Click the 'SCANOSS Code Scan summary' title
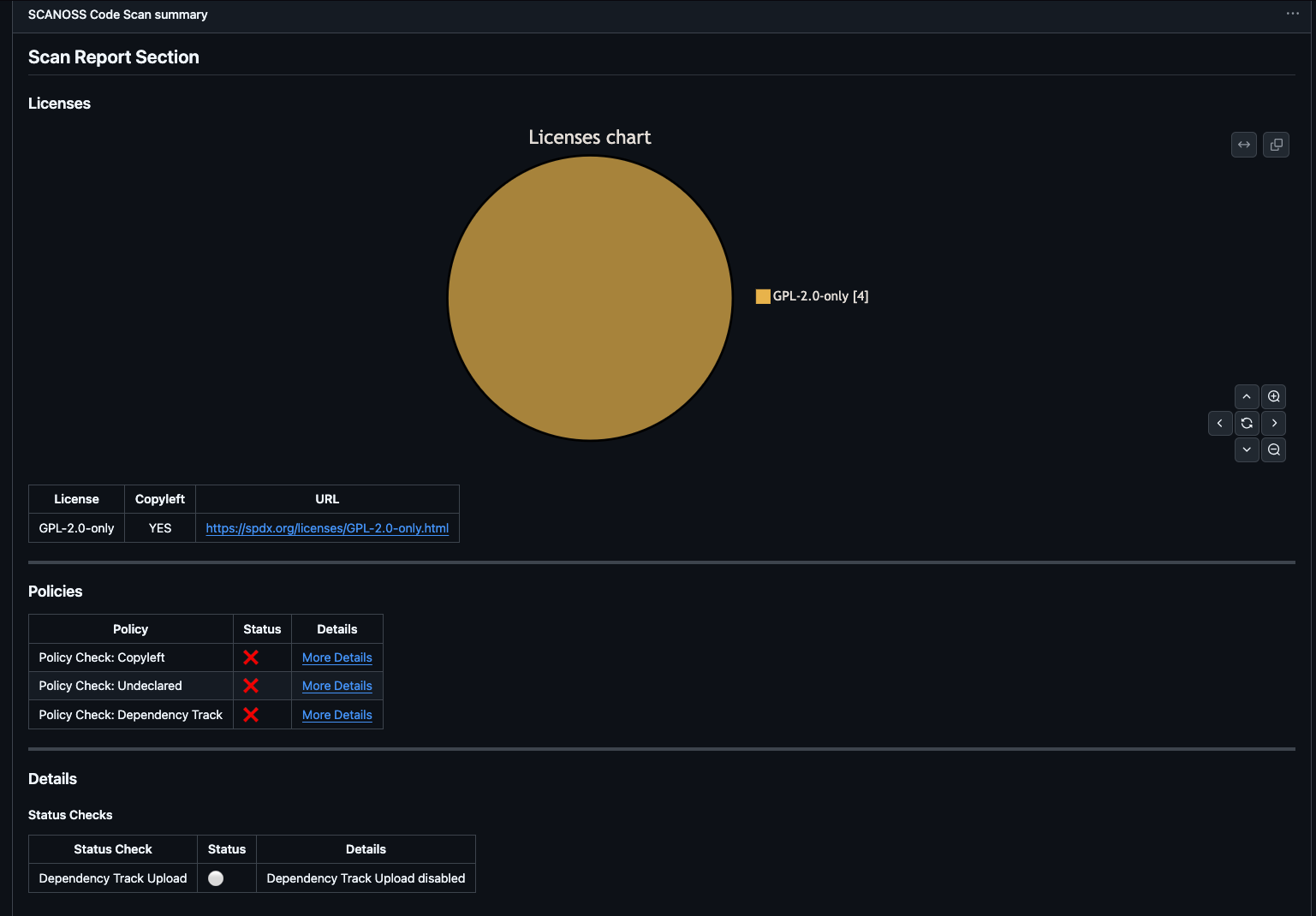This screenshot has height=916, width=1316. click(x=118, y=15)
